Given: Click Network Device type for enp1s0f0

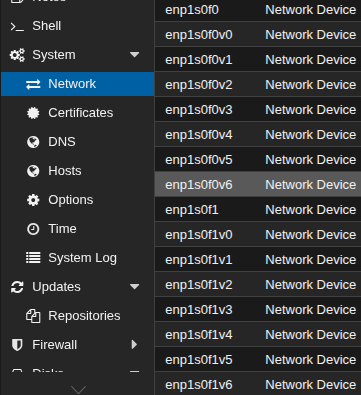Looking at the screenshot, I should pos(311,10).
